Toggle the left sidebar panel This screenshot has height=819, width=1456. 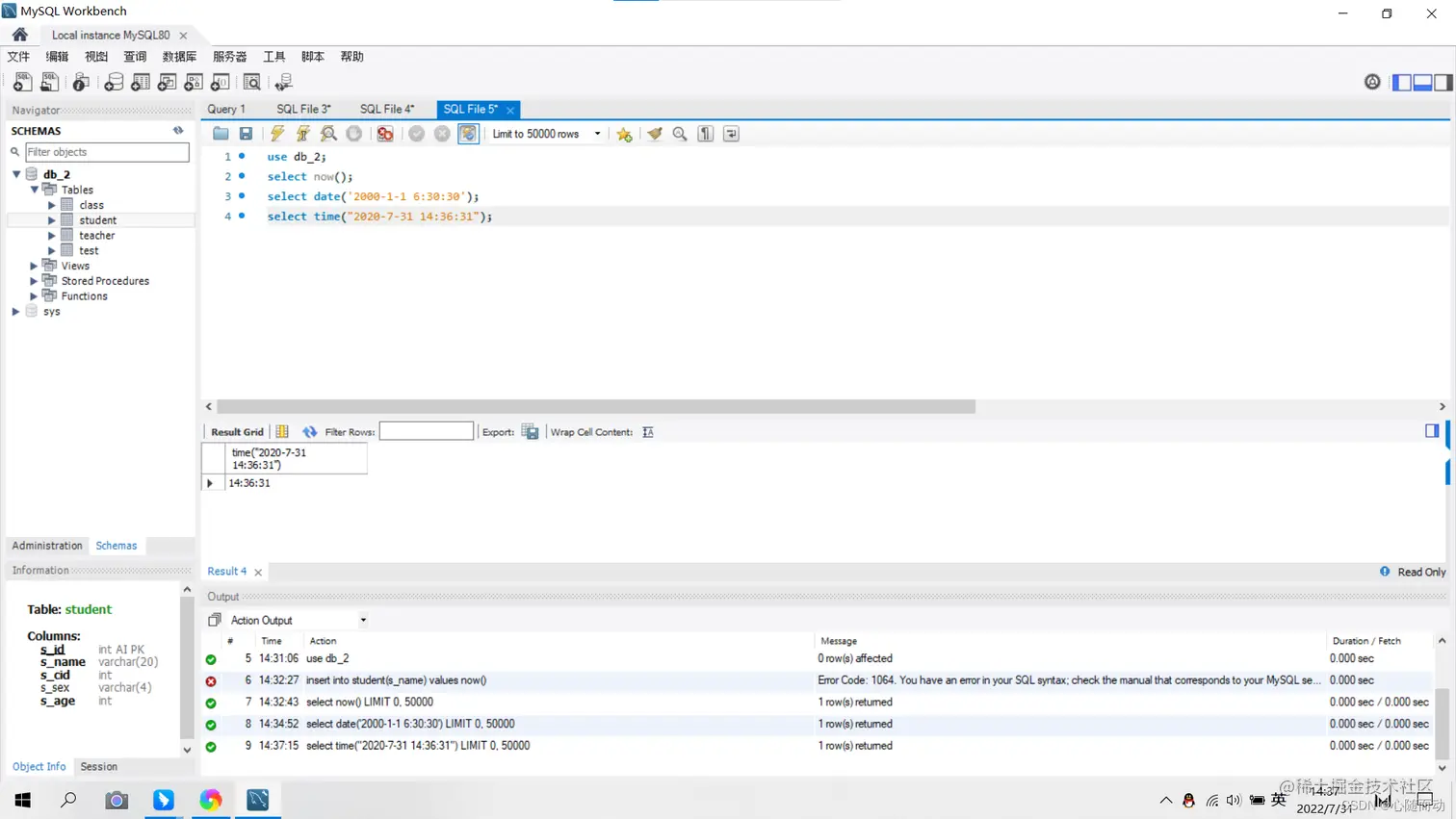[1402, 83]
